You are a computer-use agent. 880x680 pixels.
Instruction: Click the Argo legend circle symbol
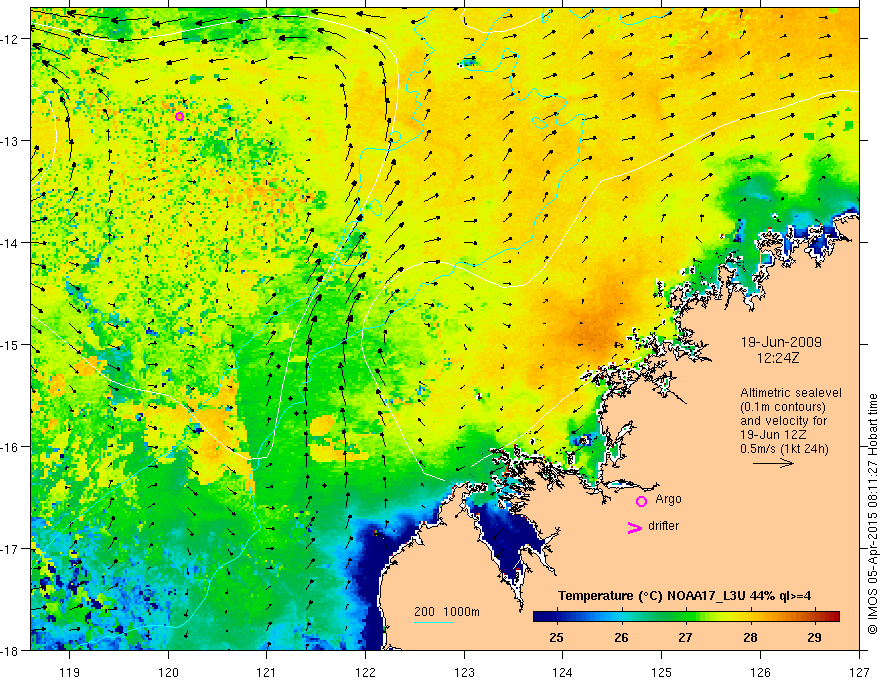641,501
